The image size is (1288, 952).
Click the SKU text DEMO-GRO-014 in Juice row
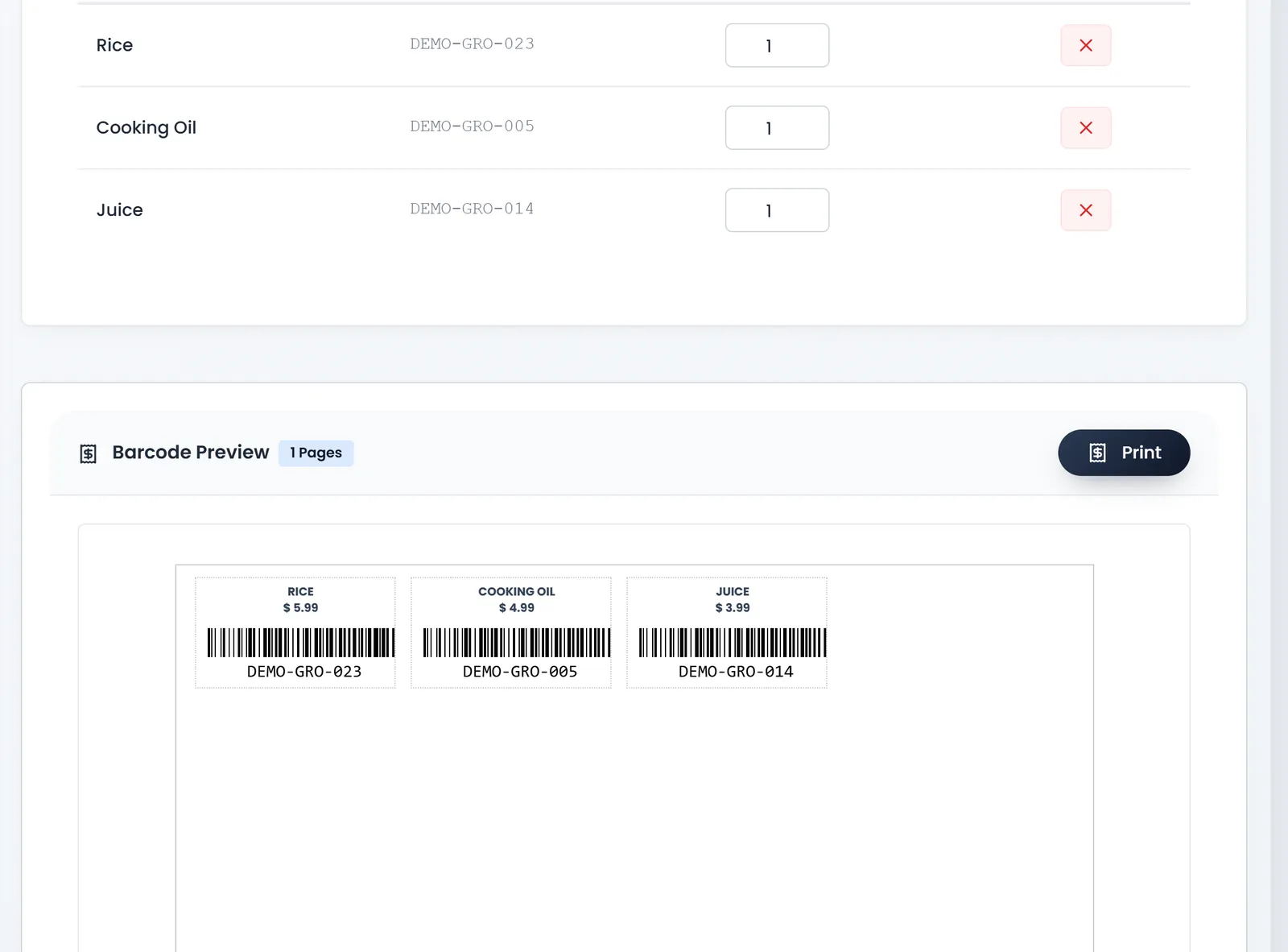tap(472, 209)
